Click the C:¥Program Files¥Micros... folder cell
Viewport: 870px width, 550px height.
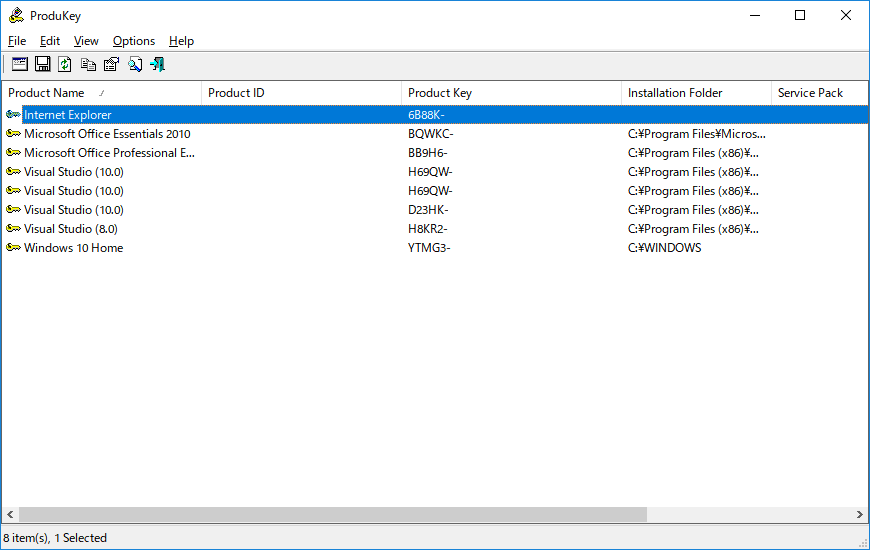click(x=696, y=134)
